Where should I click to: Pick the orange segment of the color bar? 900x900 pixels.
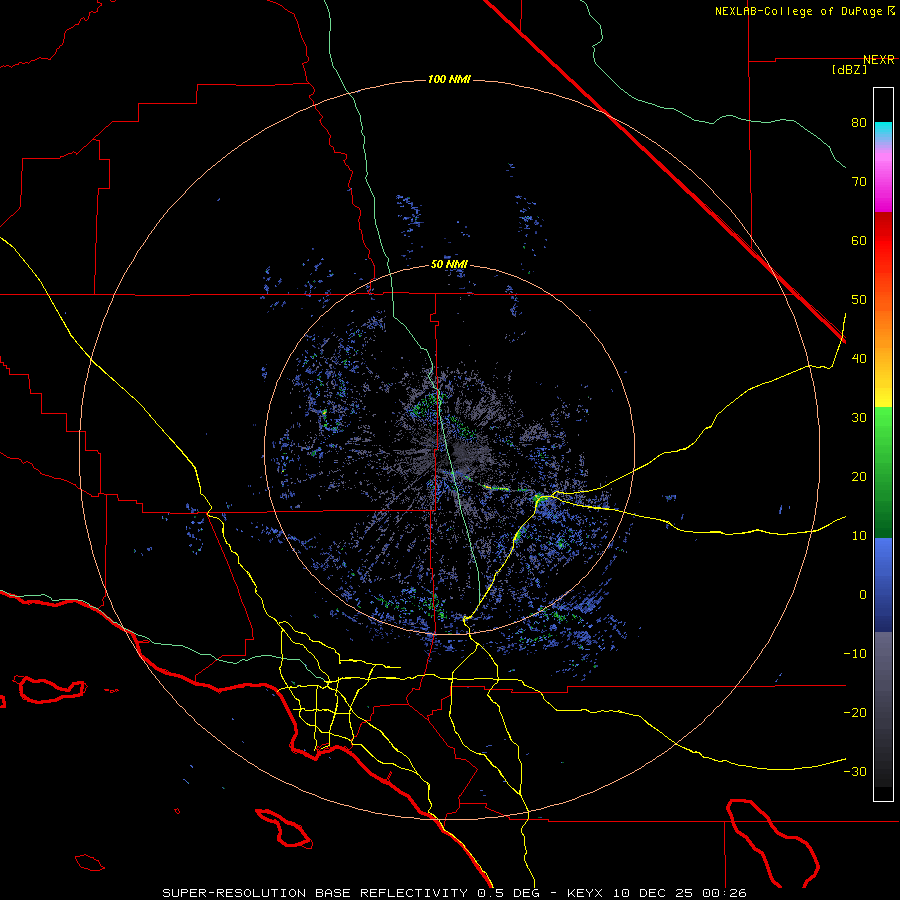pyautogui.click(x=883, y=327)
